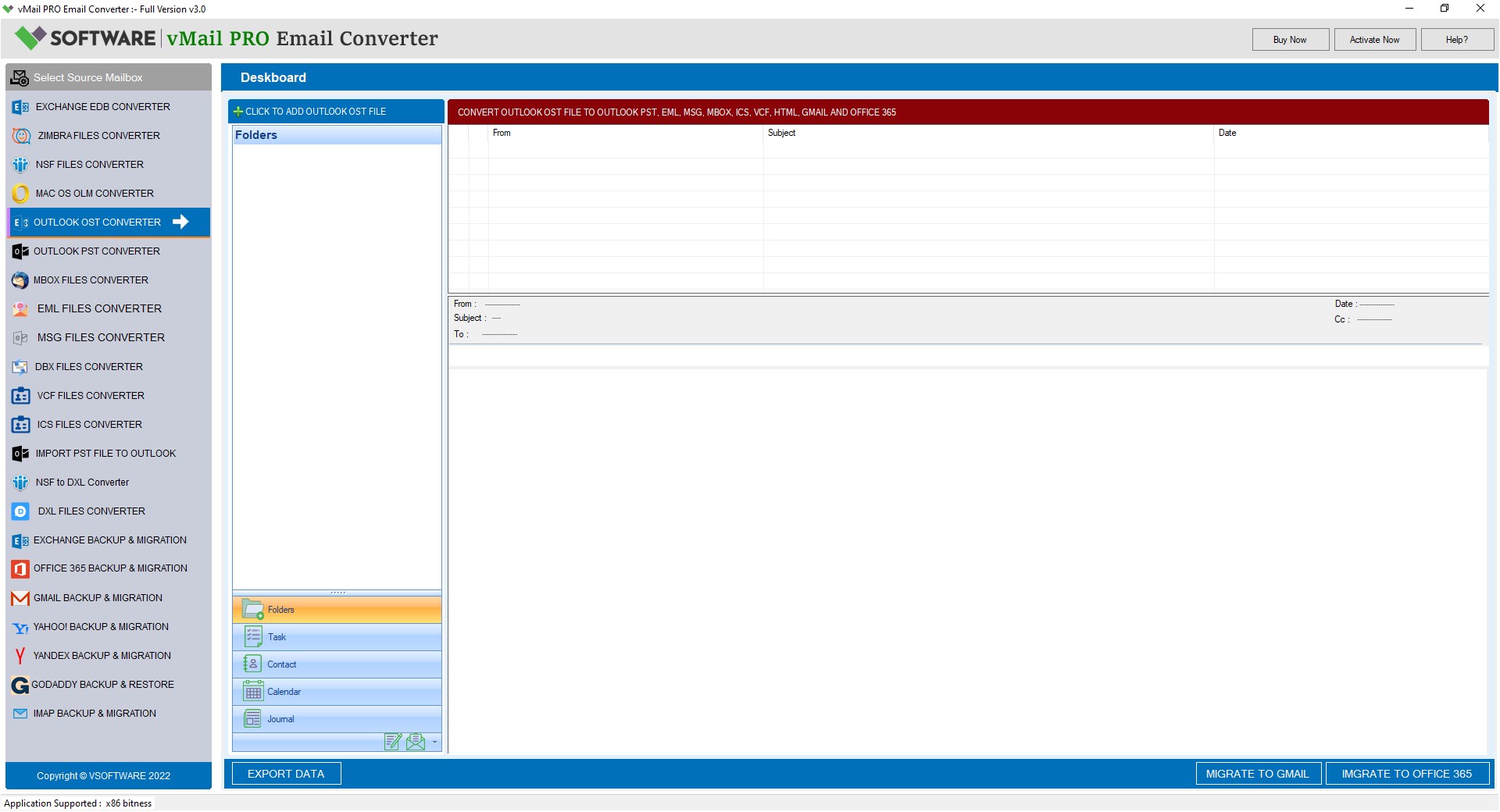
Task: Click the Export Data button
Action: (286, 774)
